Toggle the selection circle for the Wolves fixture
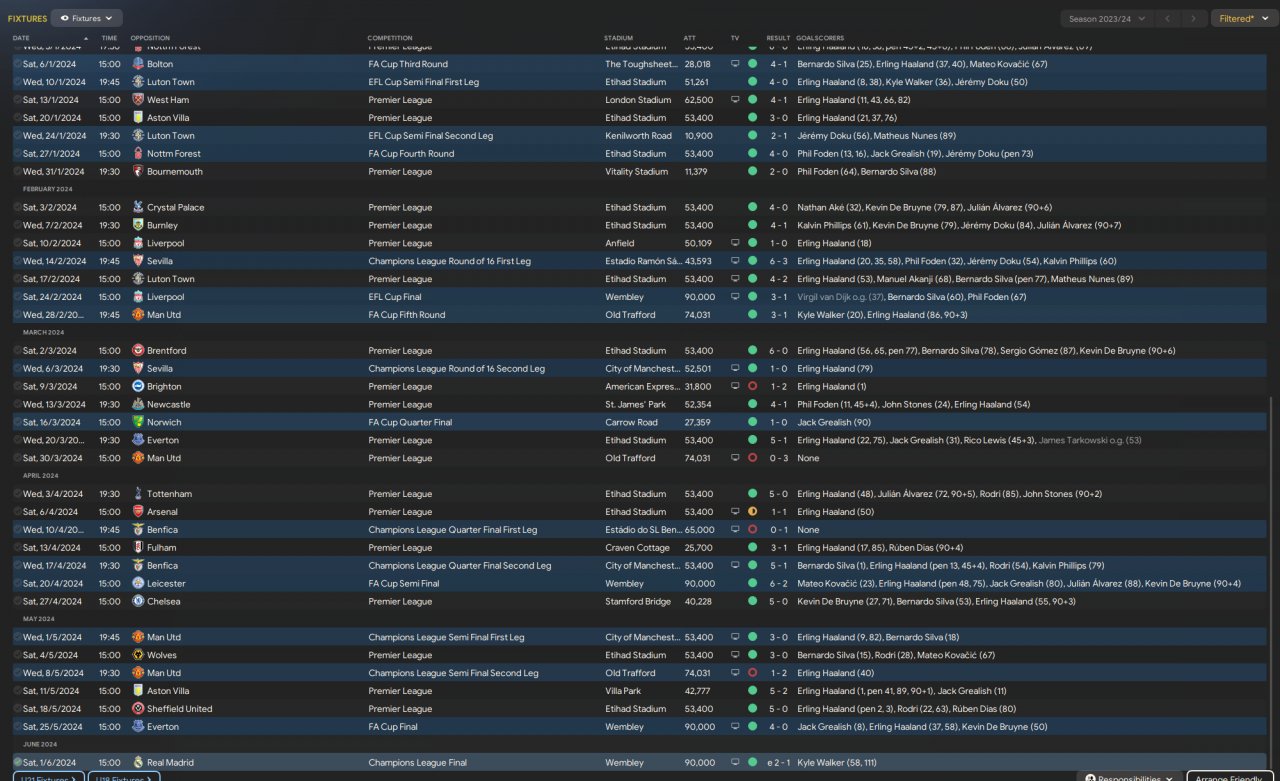Screen dimensions: 1280x781 [17, 656]
